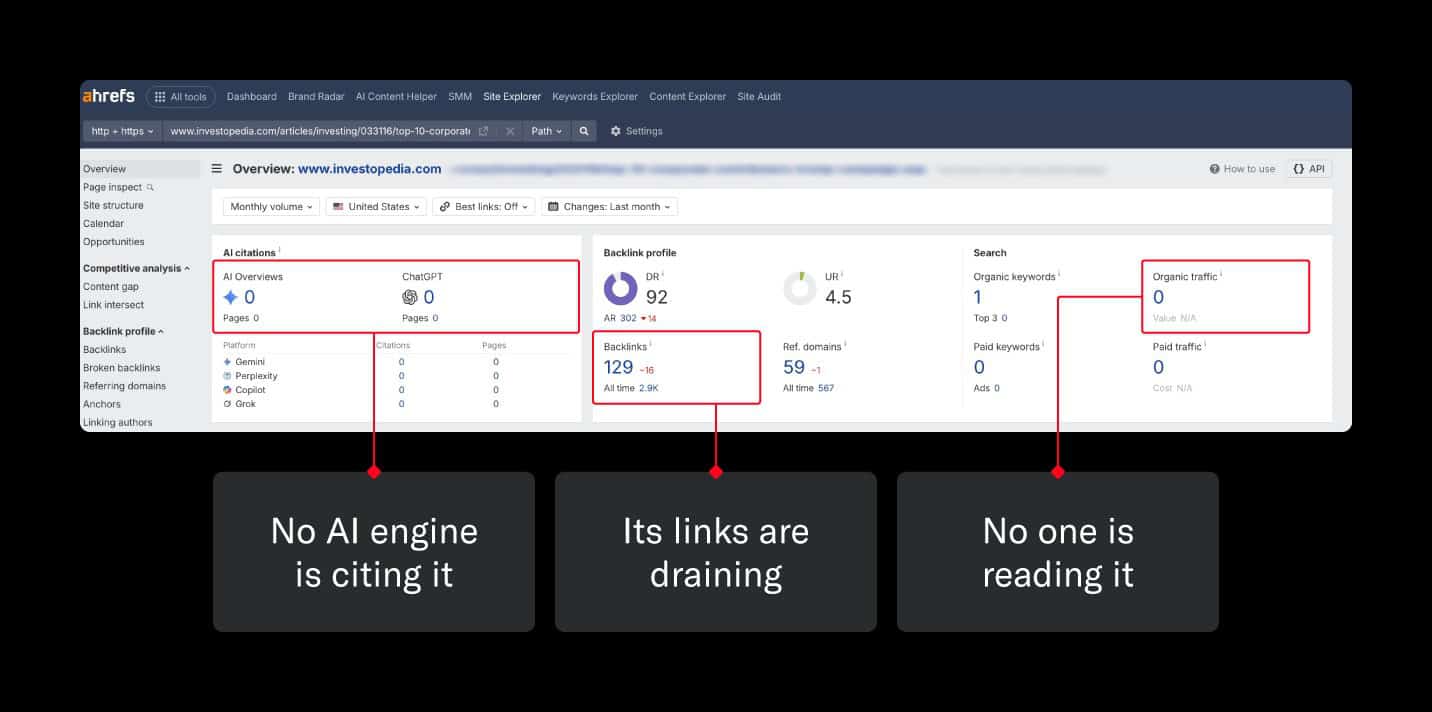Select Overview in the sidebar
1432x712 pixels.
(105, 169)
